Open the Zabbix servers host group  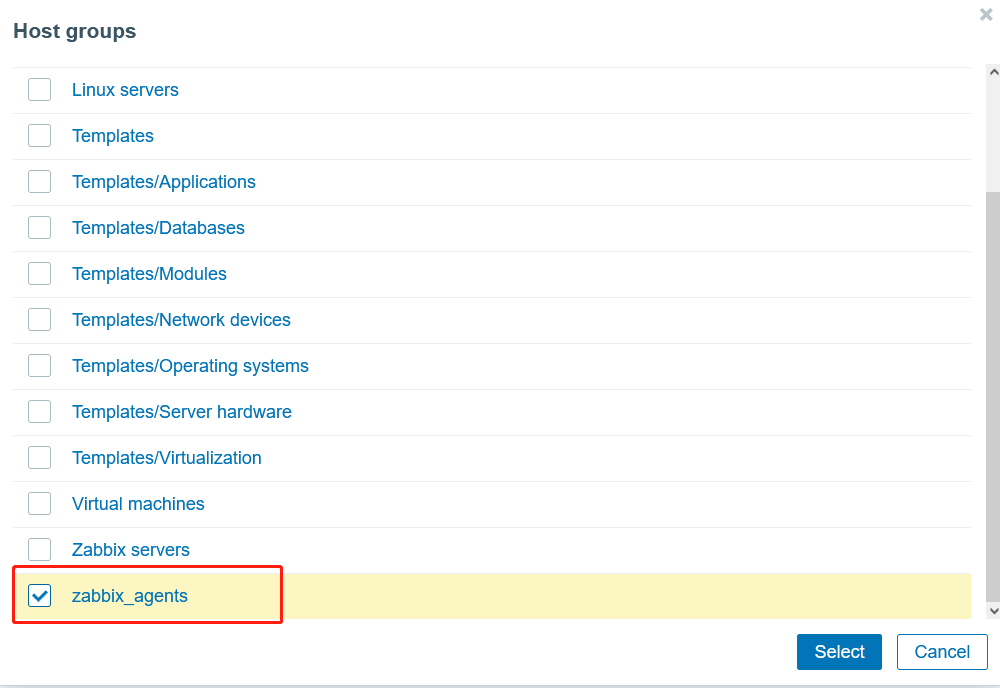coord(130,549)
